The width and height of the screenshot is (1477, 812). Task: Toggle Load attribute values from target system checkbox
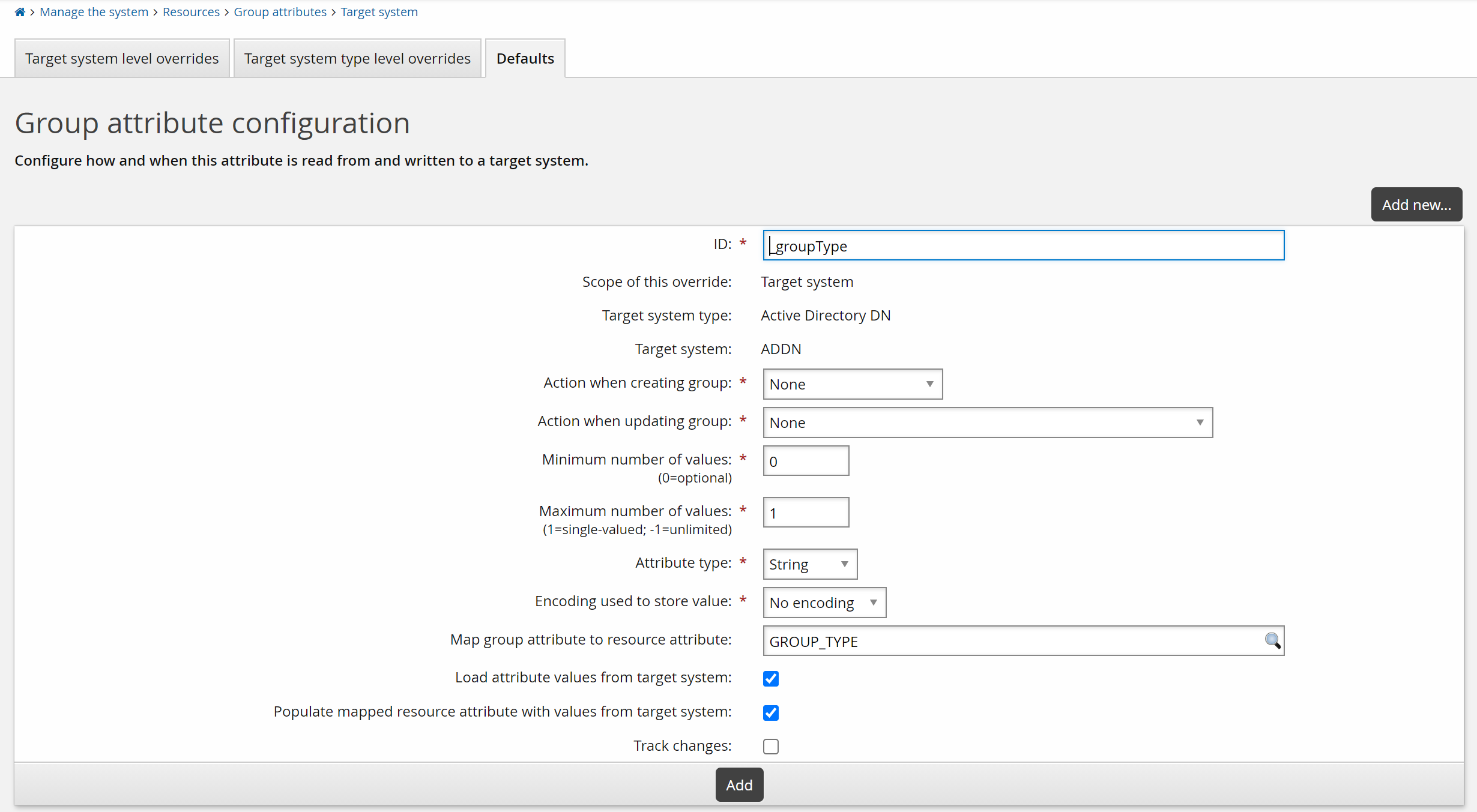tap(771, 679)
